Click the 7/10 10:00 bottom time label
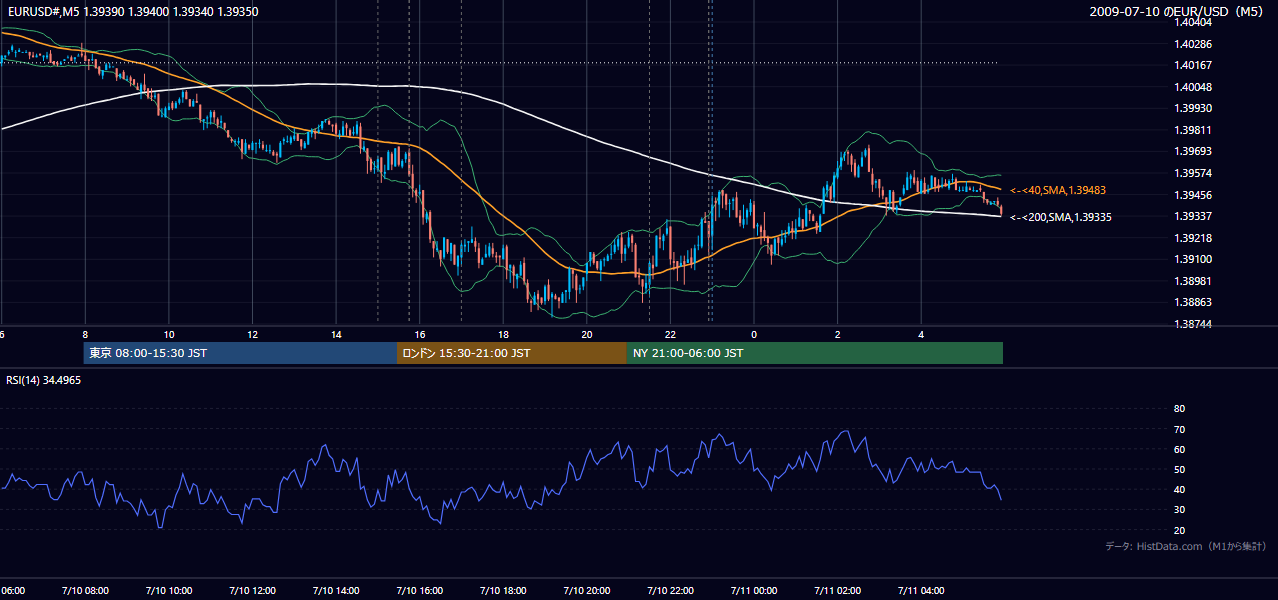Image resolution: width=1278 pixels, height=600 pixels. (169, 590)
